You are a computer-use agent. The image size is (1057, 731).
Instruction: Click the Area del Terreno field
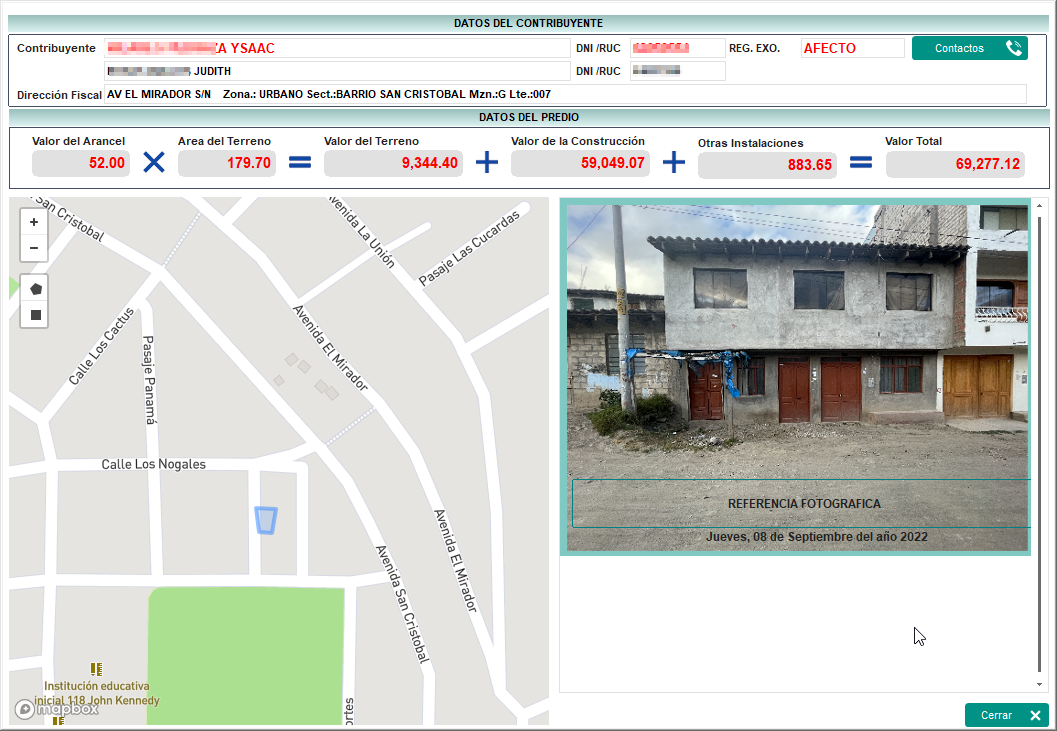[227, 163]
